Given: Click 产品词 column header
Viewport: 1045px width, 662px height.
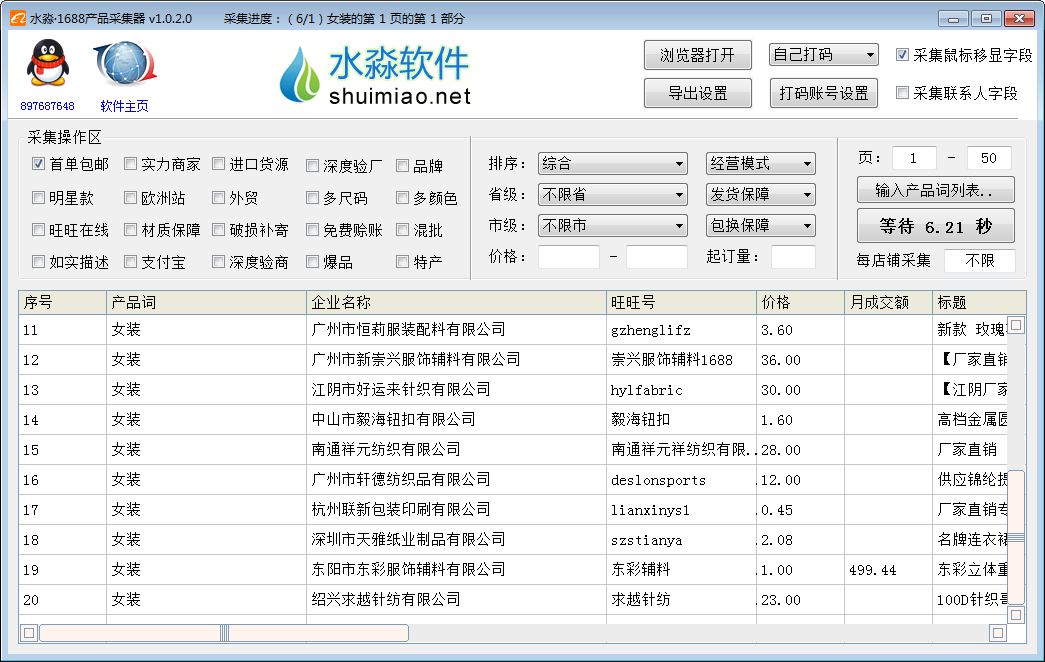Looking at the screenshot, I should coord(207,303).
